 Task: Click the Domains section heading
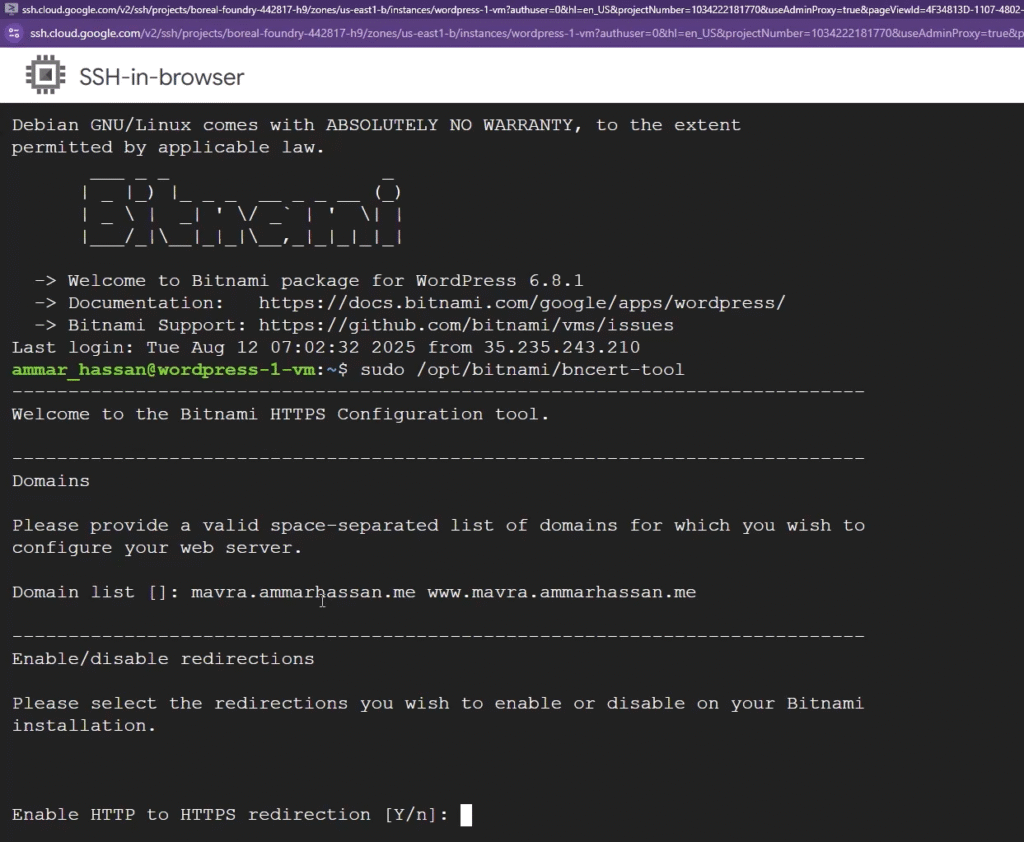pos(51,481)
